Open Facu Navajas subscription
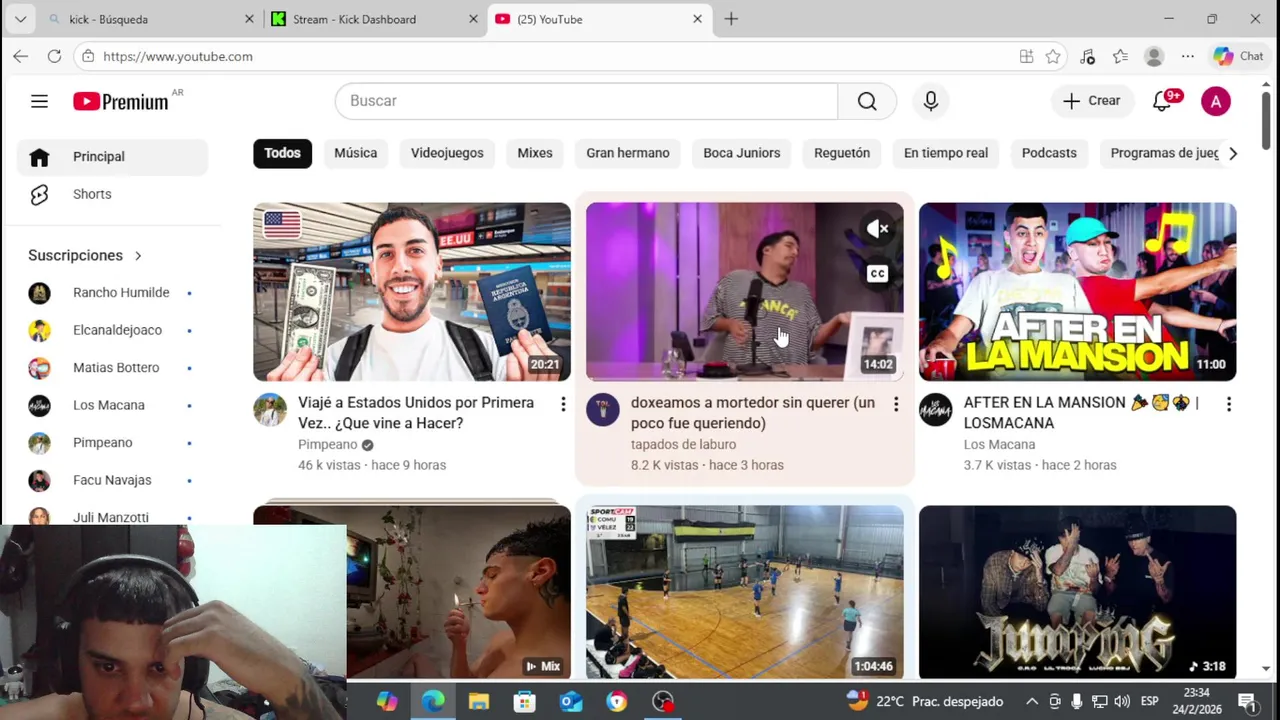 (112, 480)
